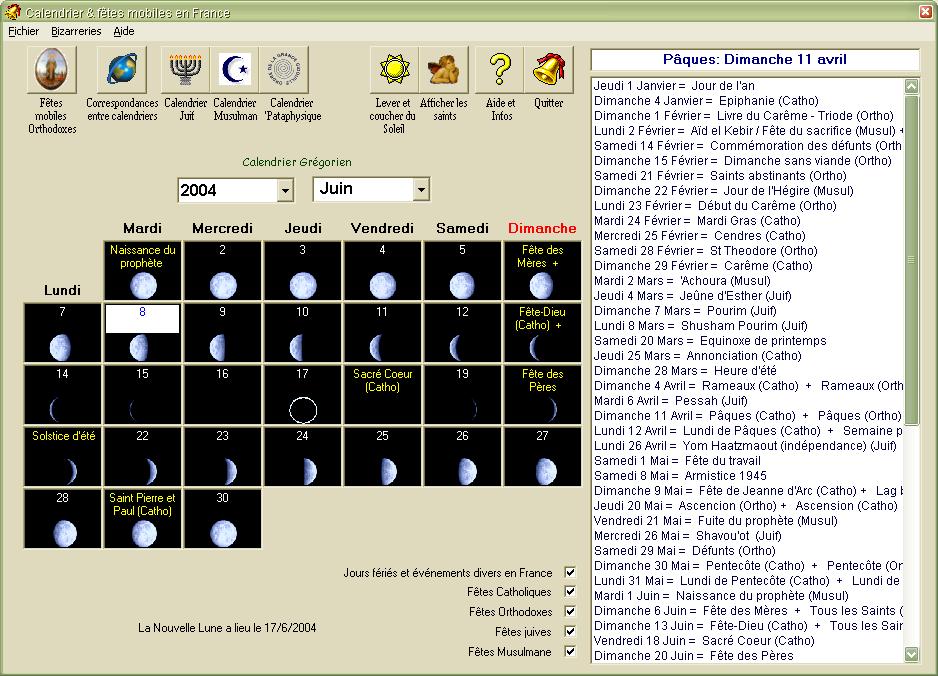The height and width of the screenshot is (676, 938).
Task: Open the Aide et Infos question mark
Action: point(500,70)
